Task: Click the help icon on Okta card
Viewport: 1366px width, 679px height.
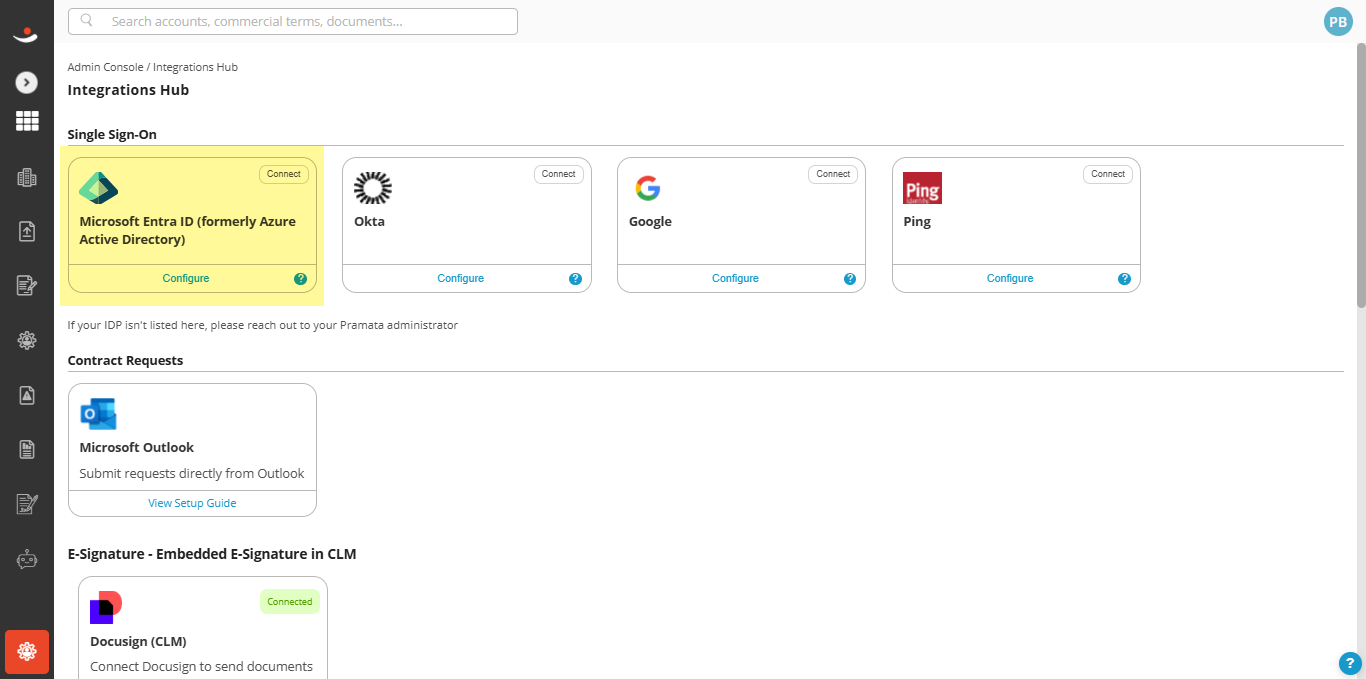Action: click(575, 279)
